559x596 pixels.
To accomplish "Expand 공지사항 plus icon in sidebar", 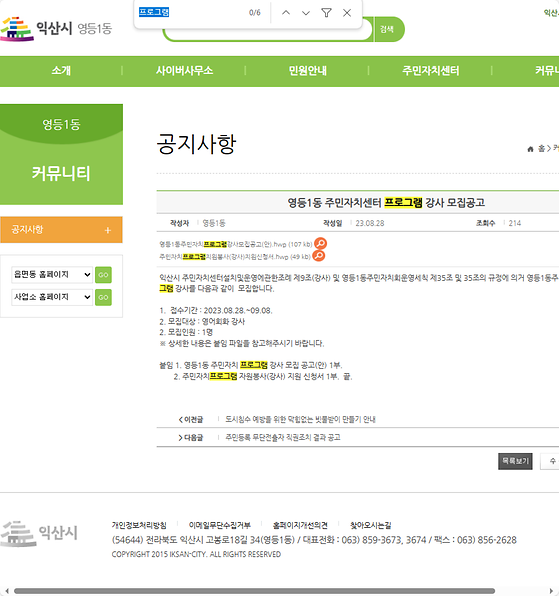I will coord(108,230).
